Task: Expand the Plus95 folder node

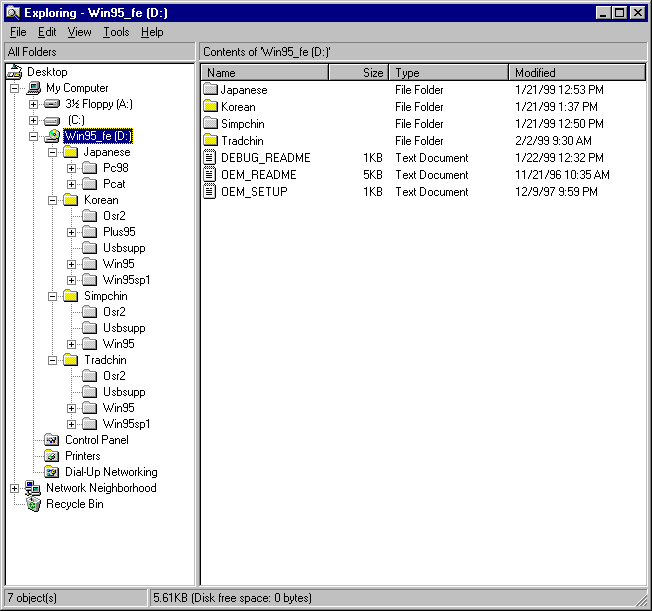Action: click(72, 233)
